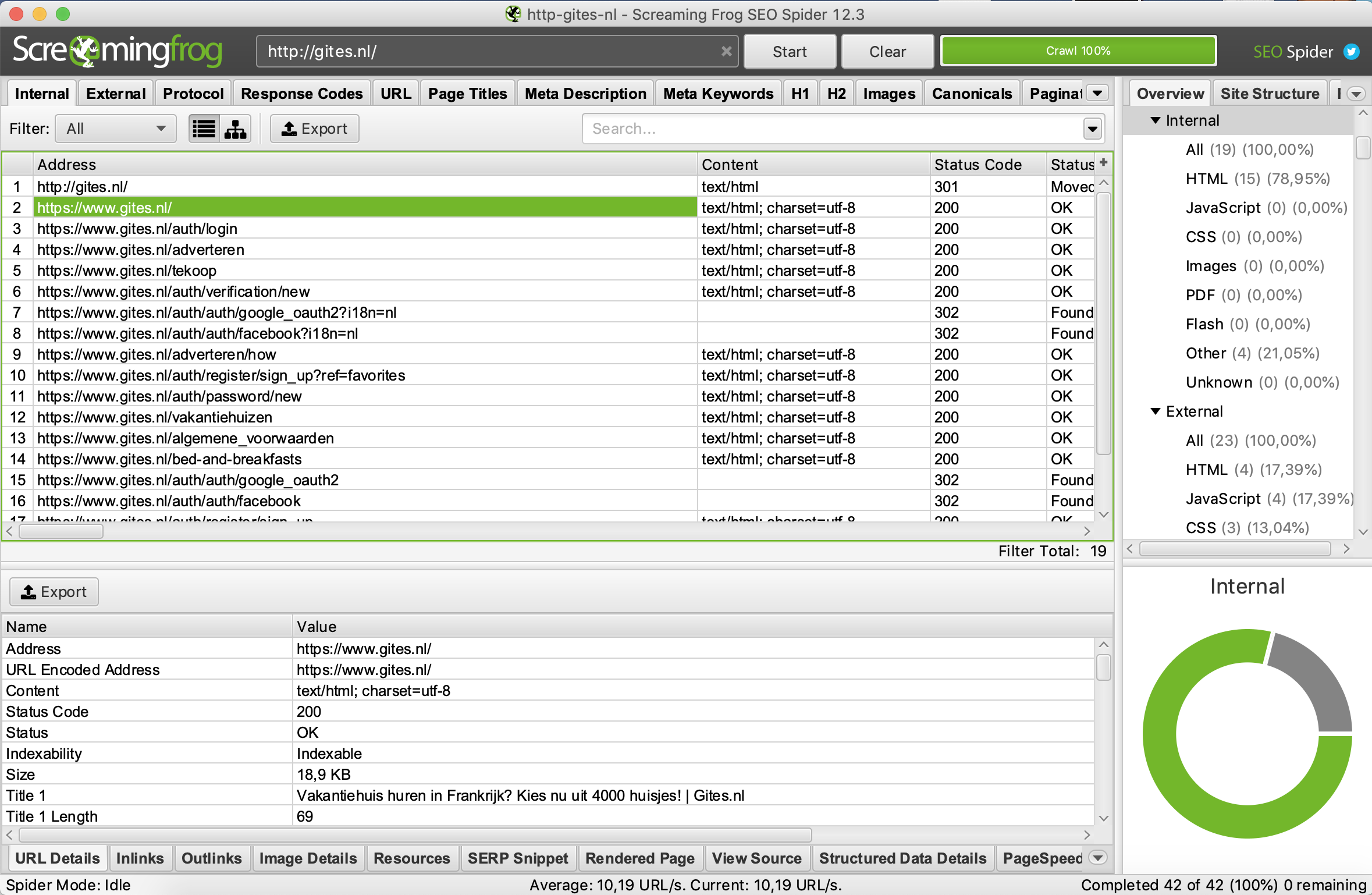Screen dimensions: 1372x895
Task: Open the Canonicals tab
Action: coord(972,94)
